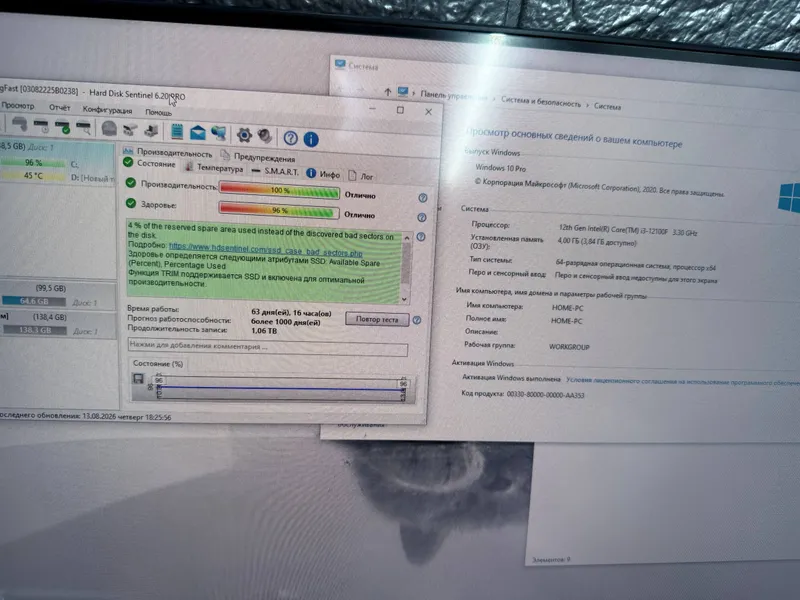This screenshot has height=600, width=800.
Task: Switch to the Производительность tab
Action: coord(168,152)
